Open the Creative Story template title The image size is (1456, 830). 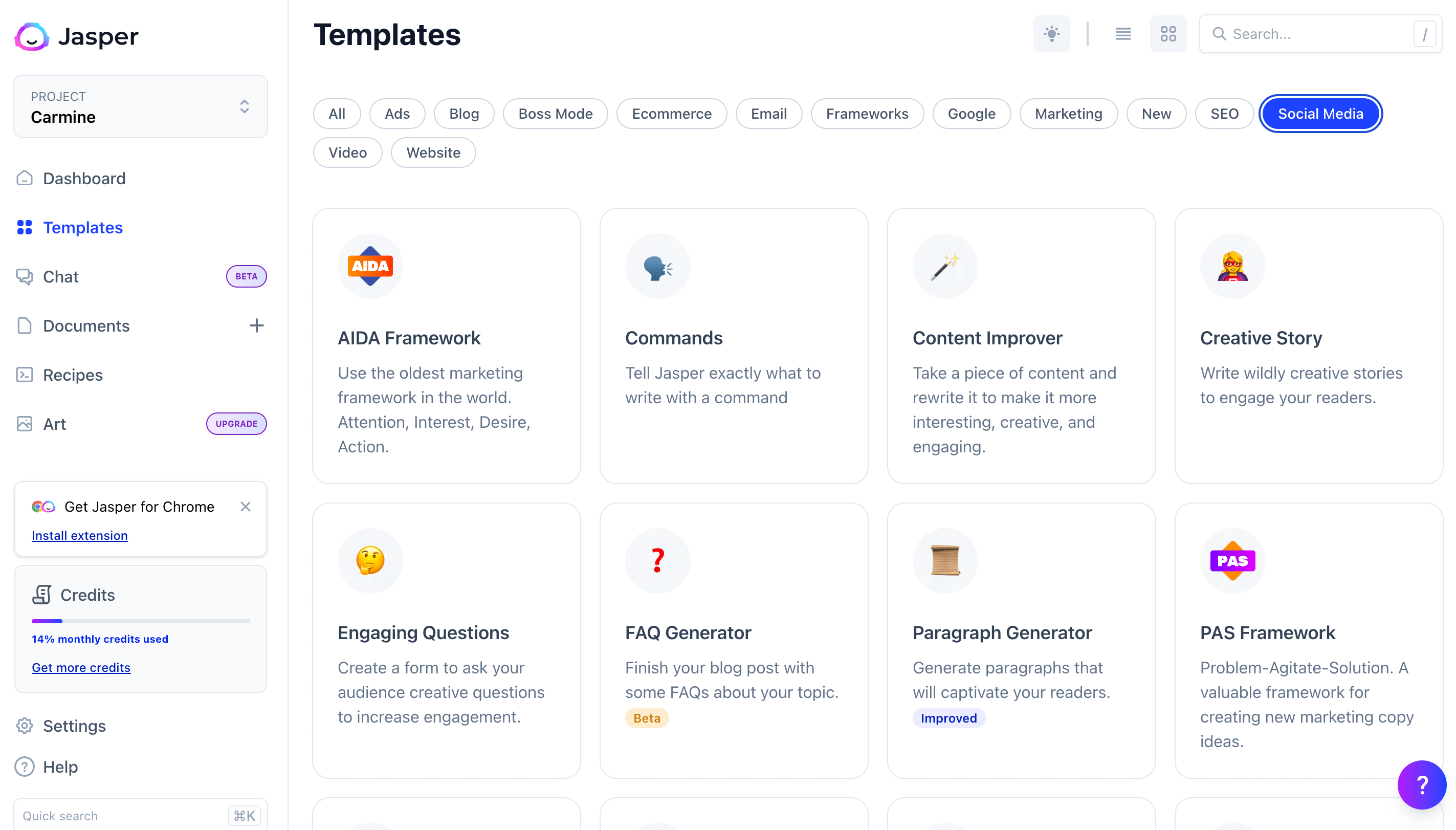(1261, 338)
